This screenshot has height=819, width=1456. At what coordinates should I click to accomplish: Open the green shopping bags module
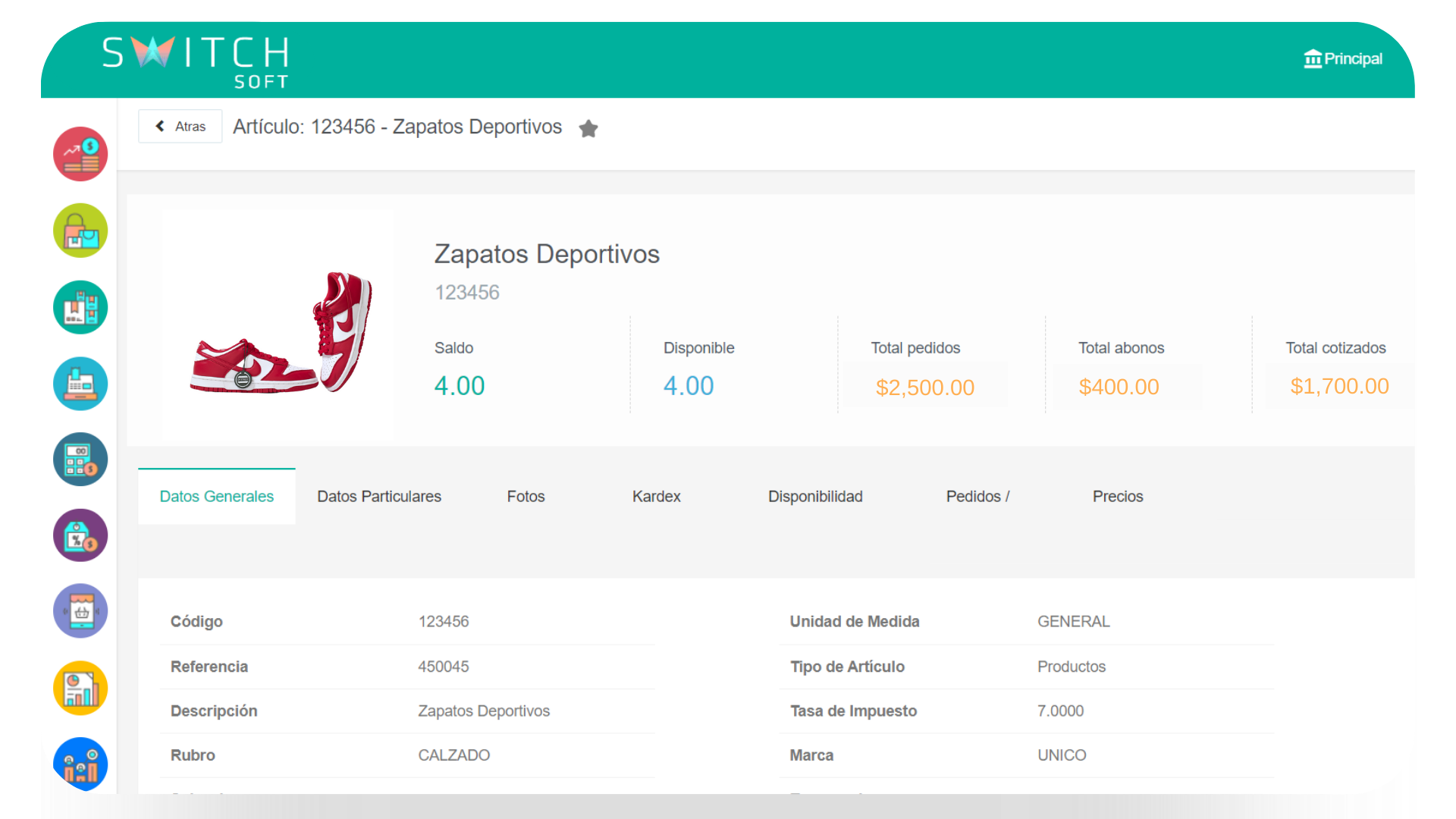(80, 231)
